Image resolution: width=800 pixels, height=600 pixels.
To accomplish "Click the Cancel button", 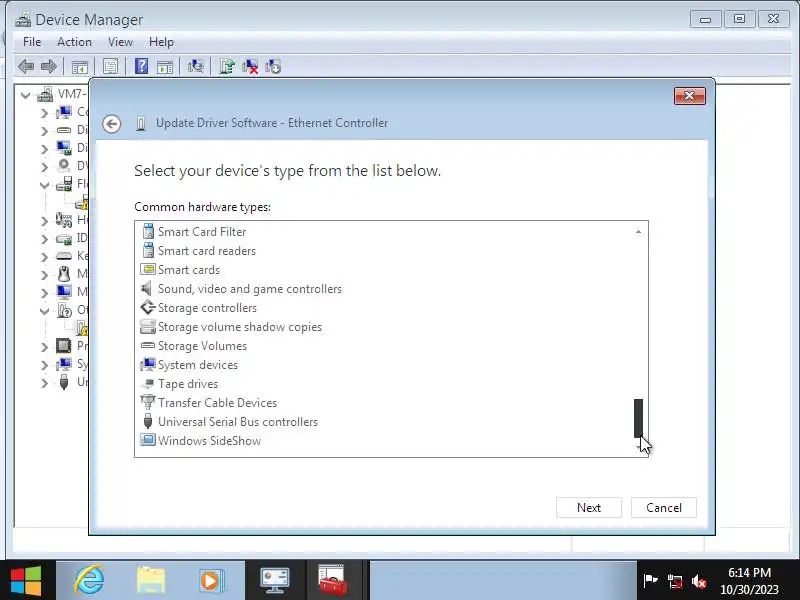I will click(664, 508).
